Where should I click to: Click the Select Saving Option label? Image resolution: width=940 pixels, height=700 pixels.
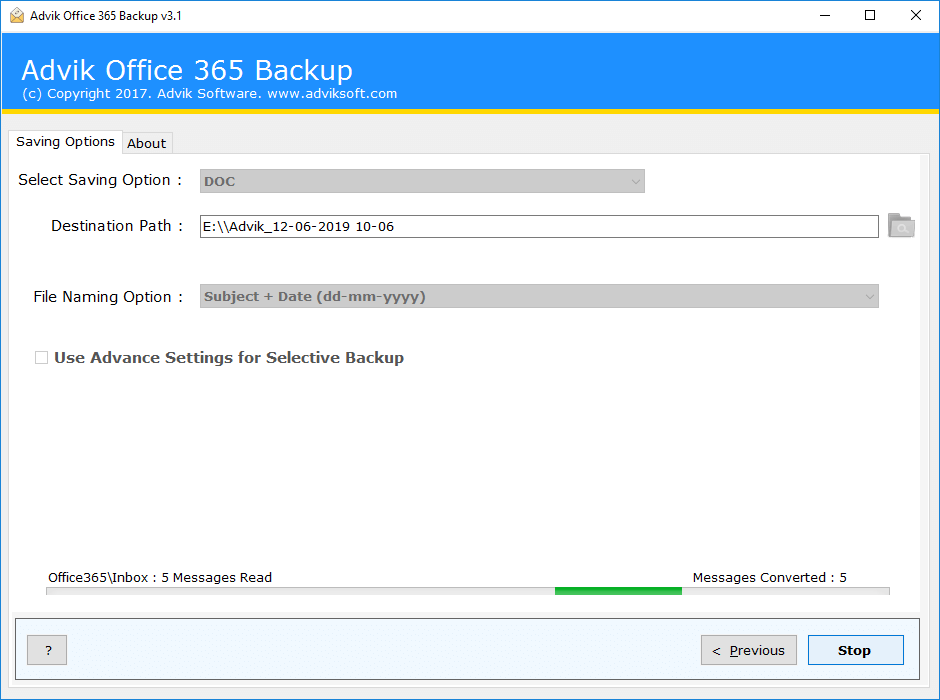coord(100,180)
